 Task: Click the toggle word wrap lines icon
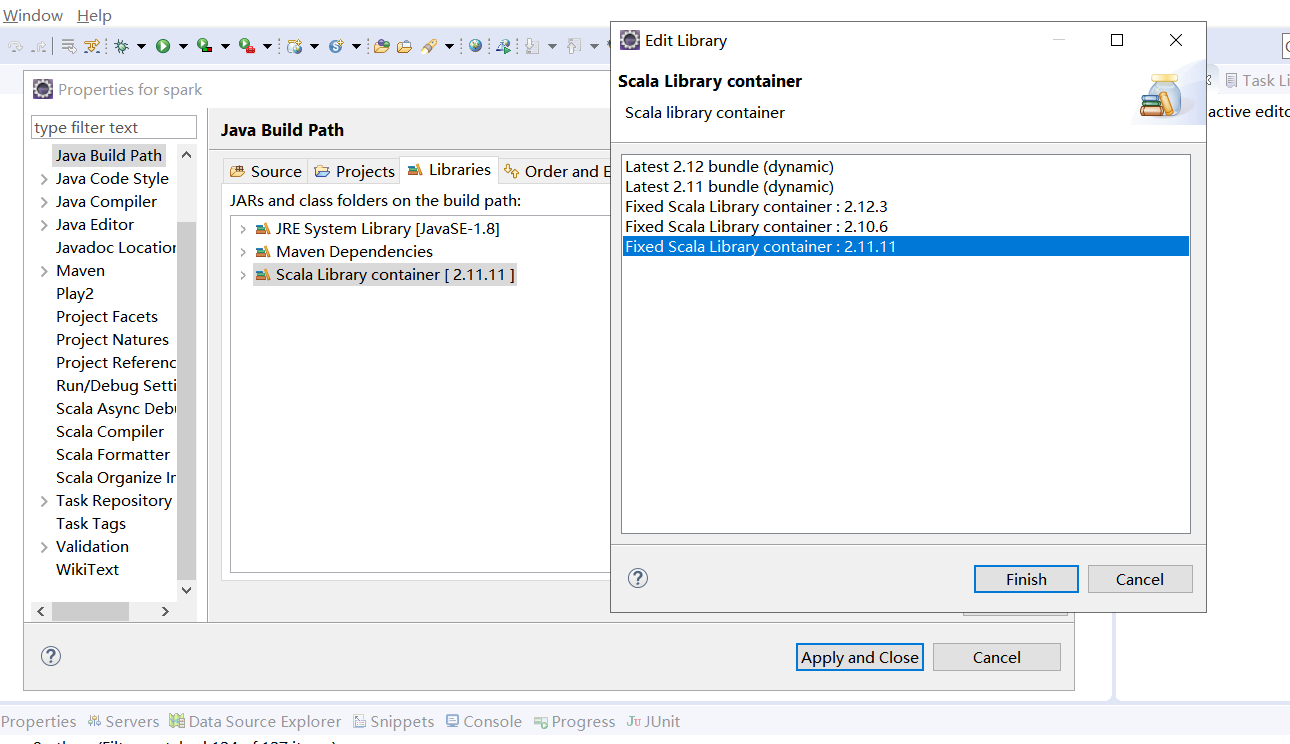click(68, 46)
